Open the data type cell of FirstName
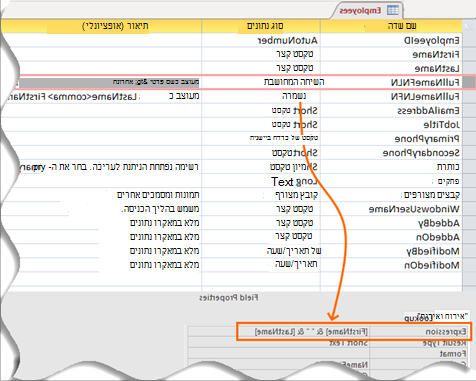The width and height of the screenshot is (476, 381). pos(261,54)
